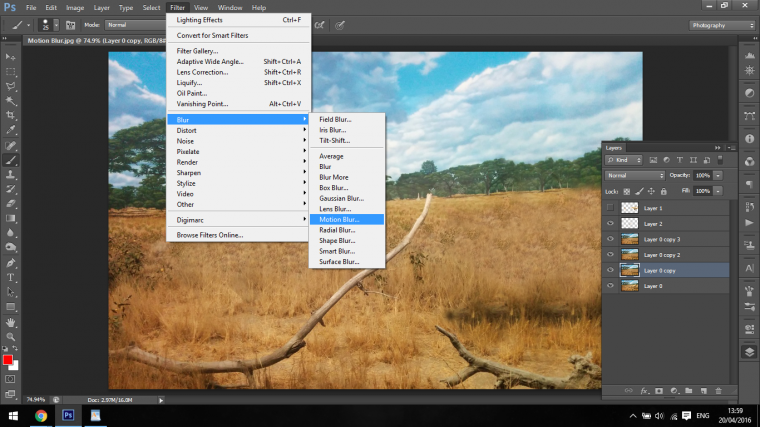760x427 pixels.
Task: Click the volume tray icon
Action: [659, 416]
